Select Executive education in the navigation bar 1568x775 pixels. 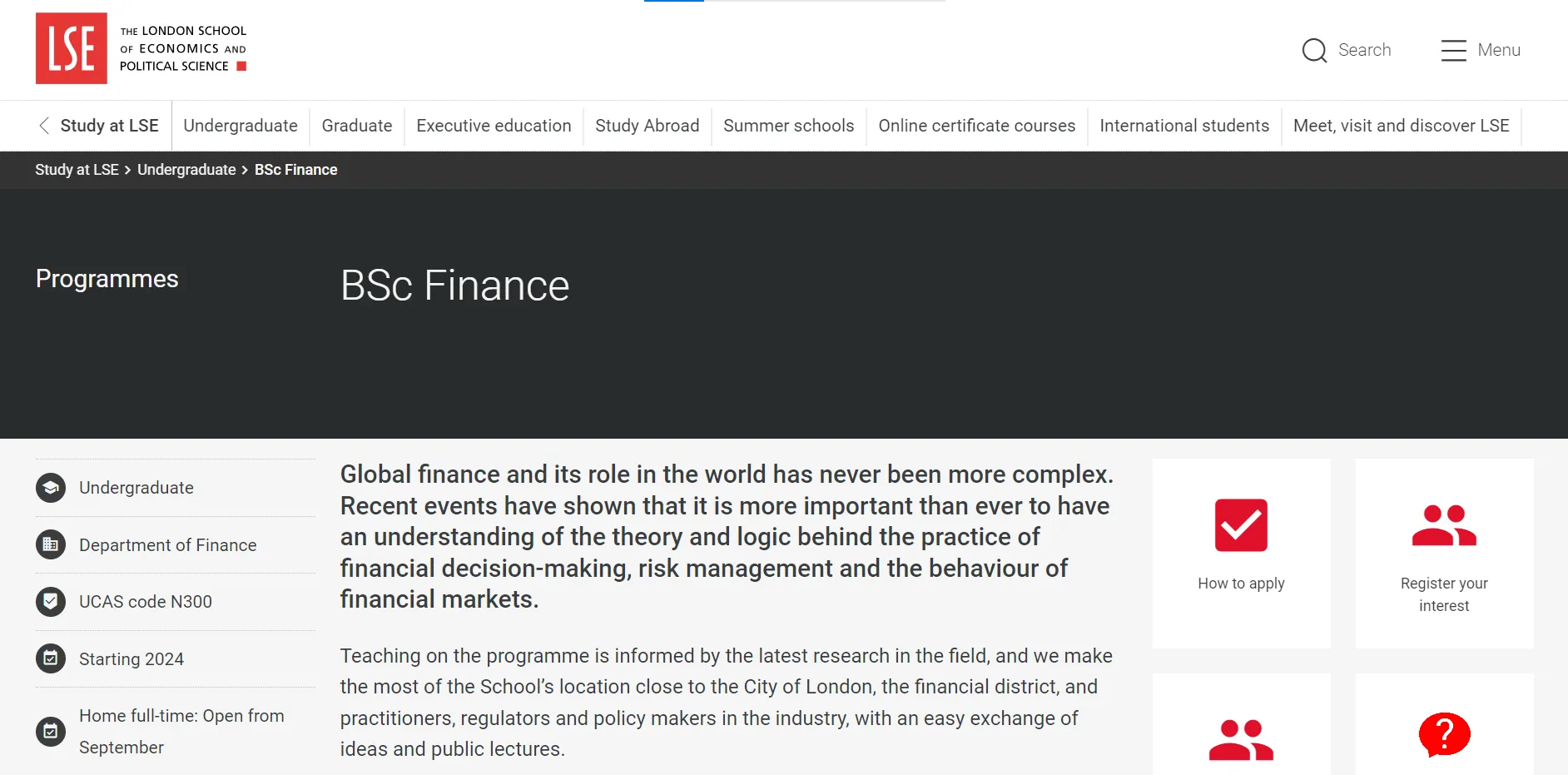[x=494, y=126]
